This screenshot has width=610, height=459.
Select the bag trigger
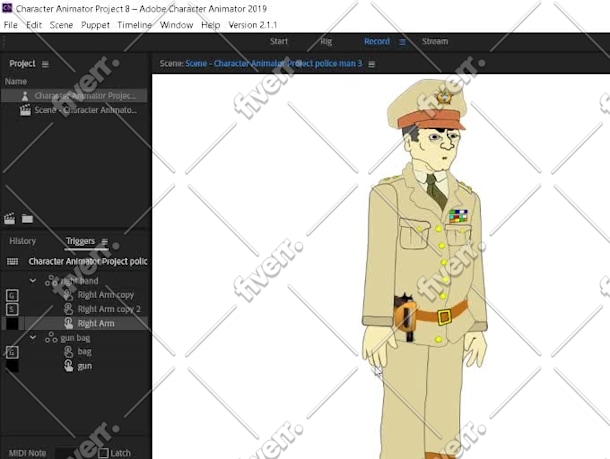pyautogui.click(x=74, y=352)
